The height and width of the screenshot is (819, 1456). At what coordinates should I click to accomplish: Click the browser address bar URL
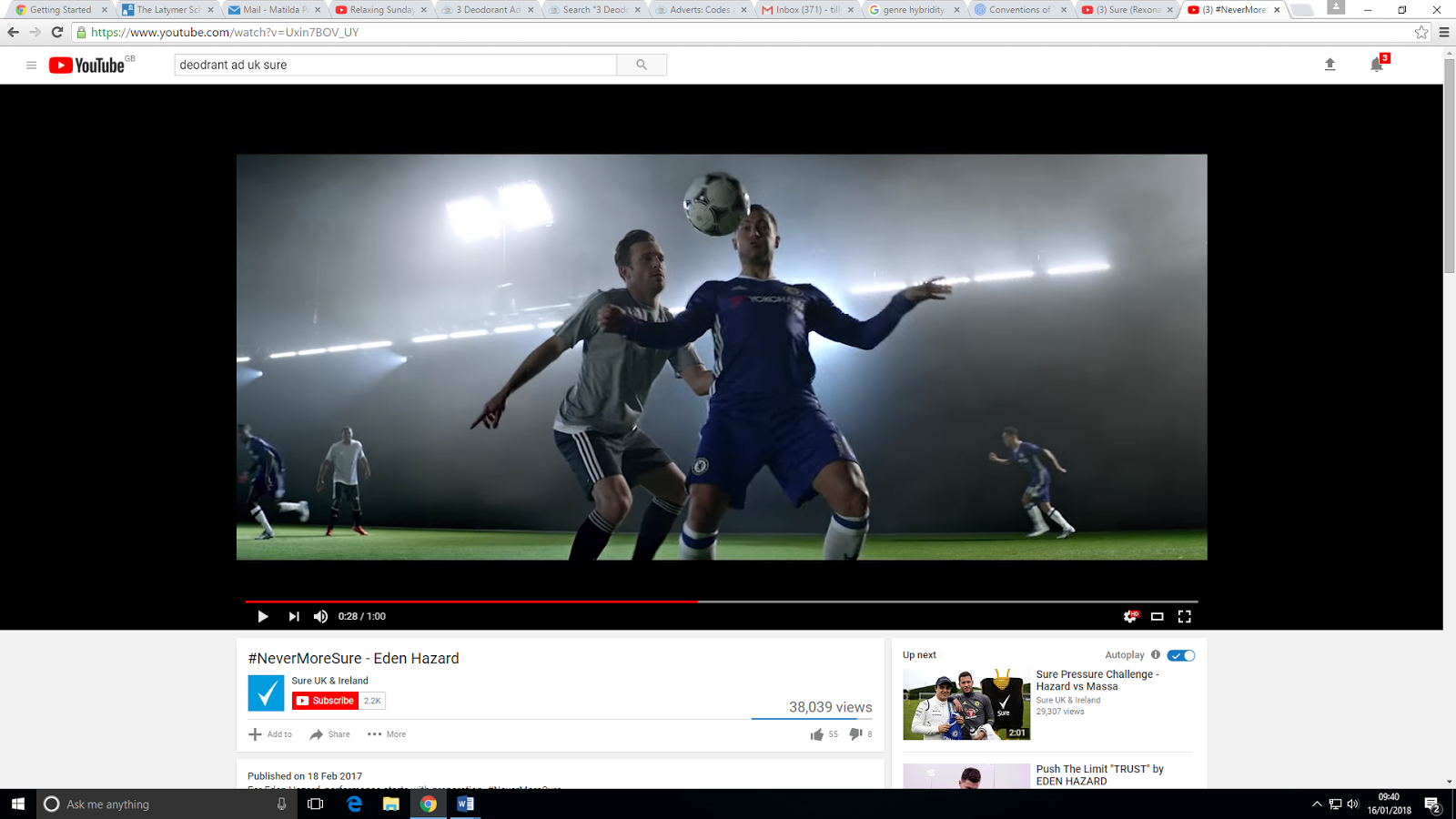coord(225,32)
